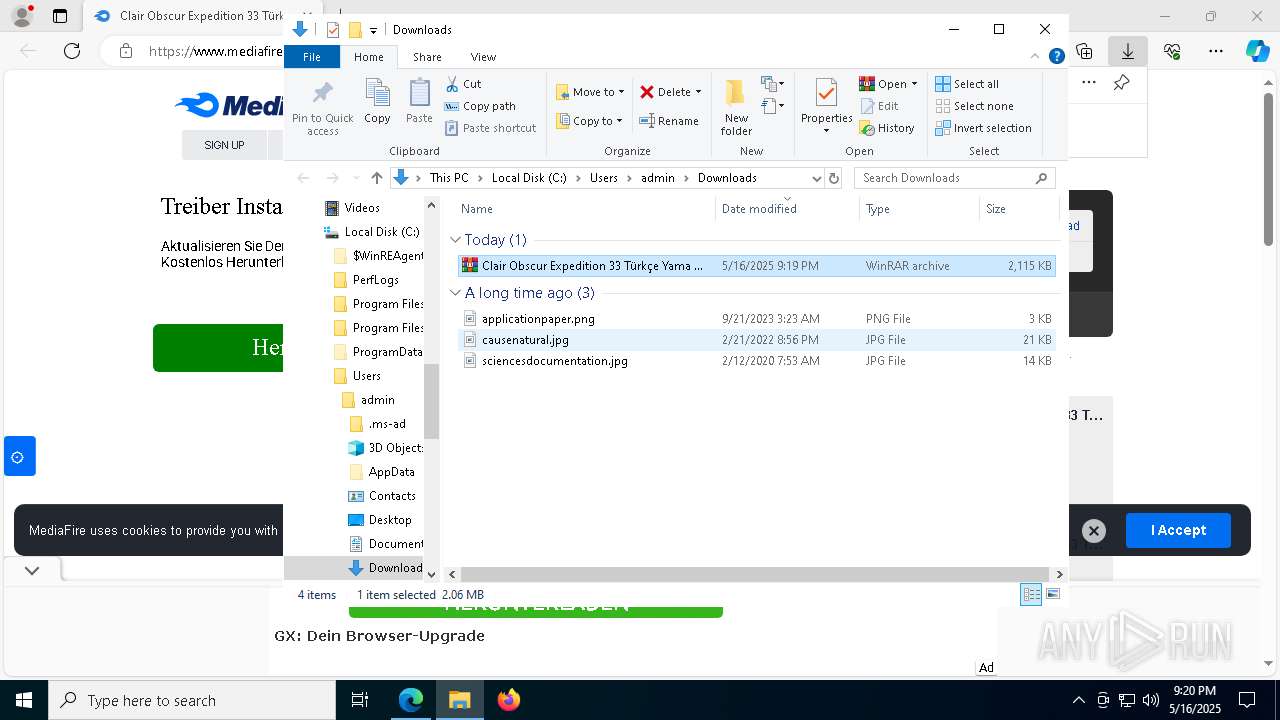Open Task View on taskbar

tap(360, 700)
